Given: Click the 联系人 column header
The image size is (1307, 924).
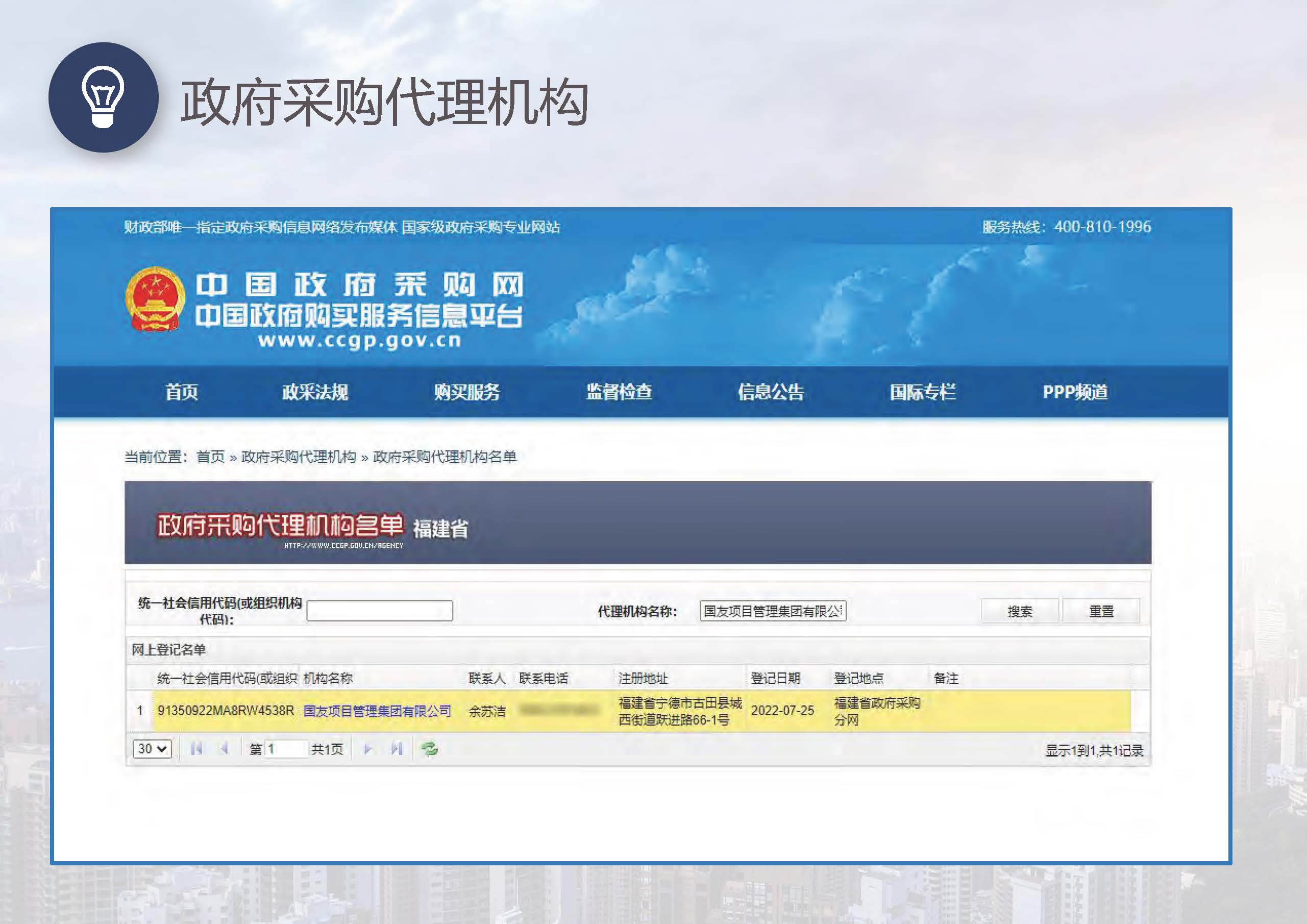Looking at the screenshot, I should click(487, 678).
